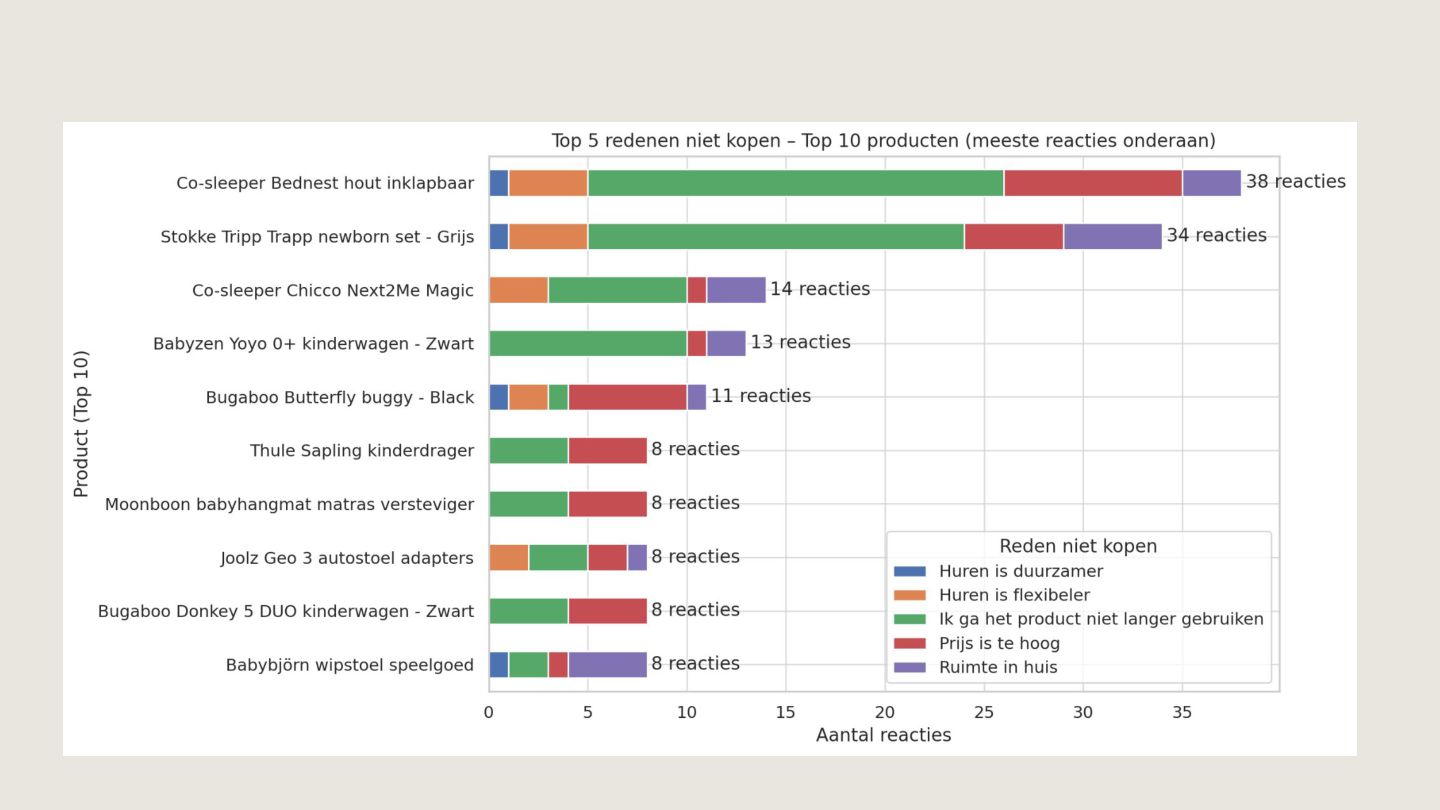Click the blue 'Huren is duurzamer' legend swatch
1440x810 pixels.
point(910,572)
